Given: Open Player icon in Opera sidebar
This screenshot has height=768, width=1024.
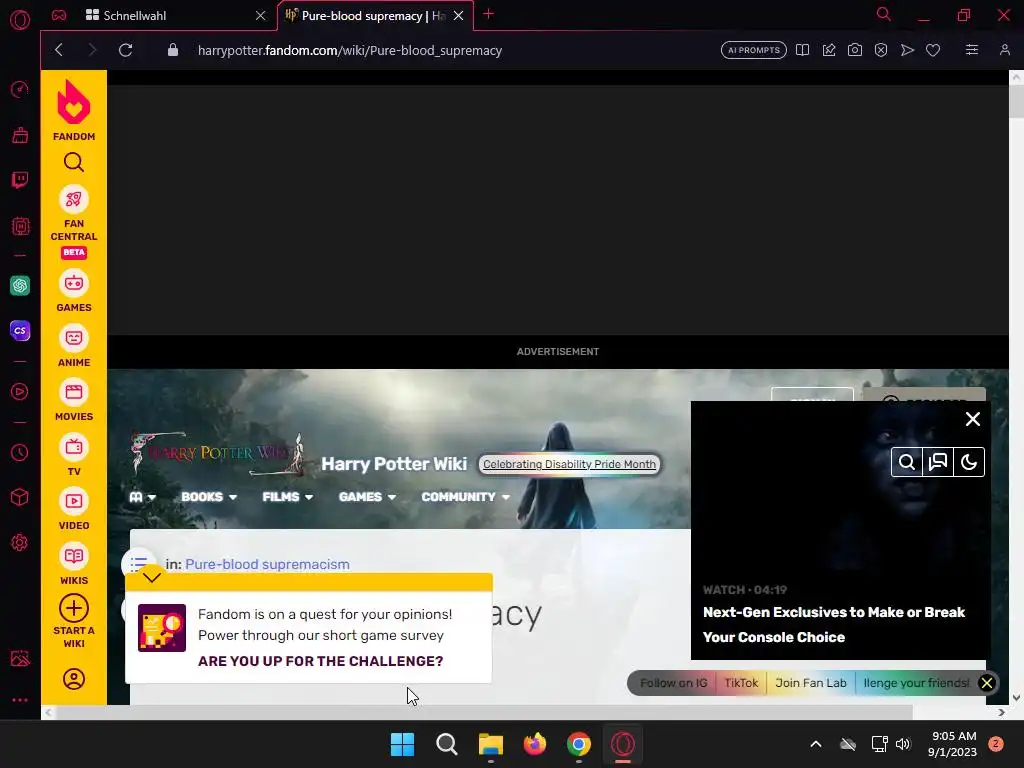Looking at the screenshot, I should point(20,392).
